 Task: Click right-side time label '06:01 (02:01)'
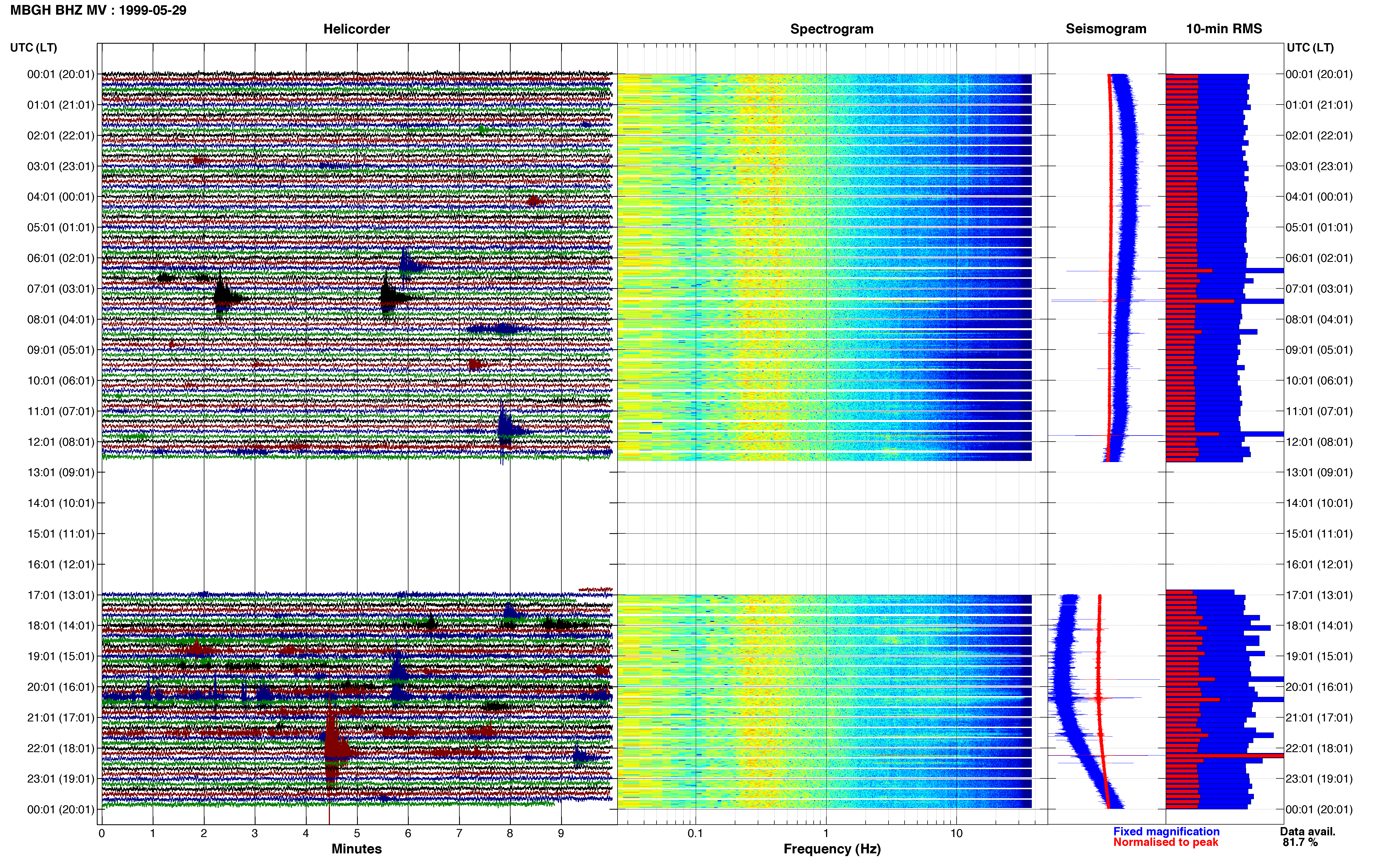click(1319, 258)
